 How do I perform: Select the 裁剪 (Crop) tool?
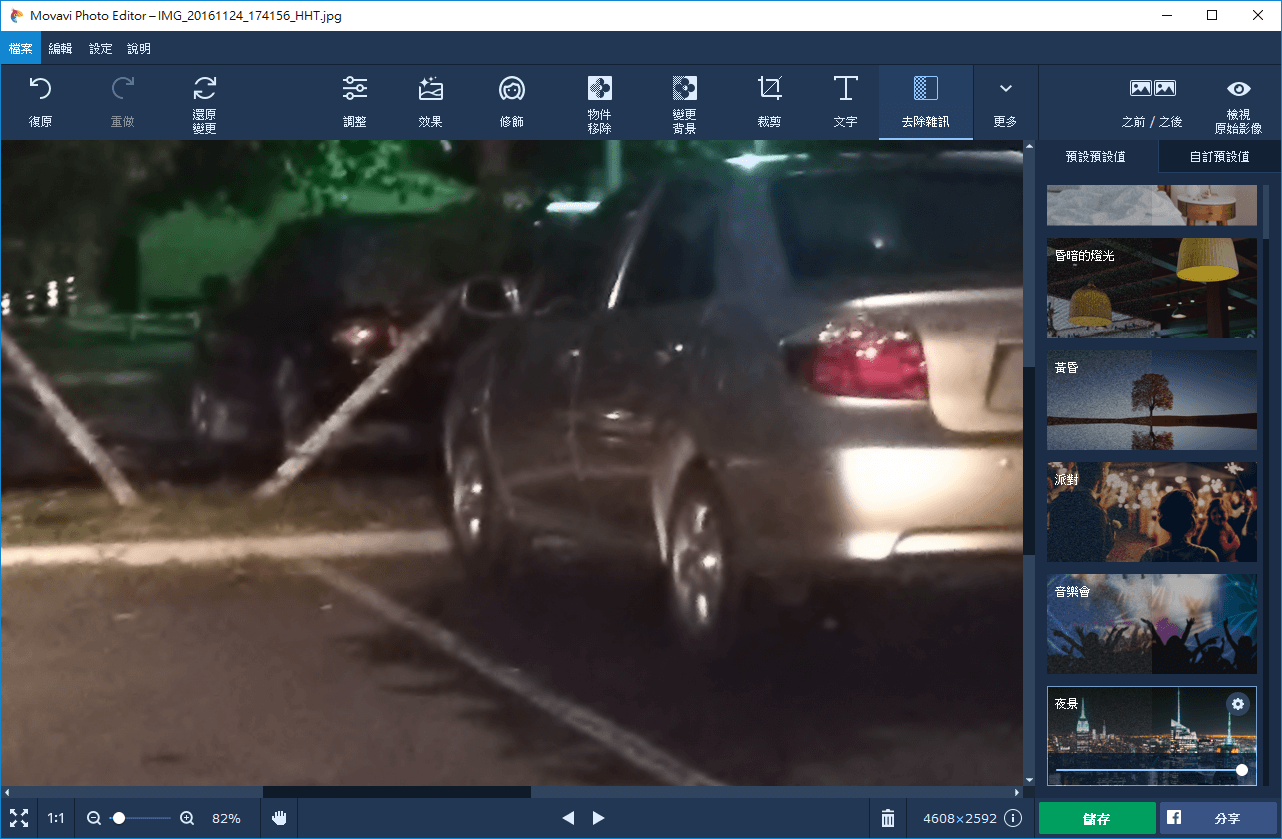pos(769,90)
